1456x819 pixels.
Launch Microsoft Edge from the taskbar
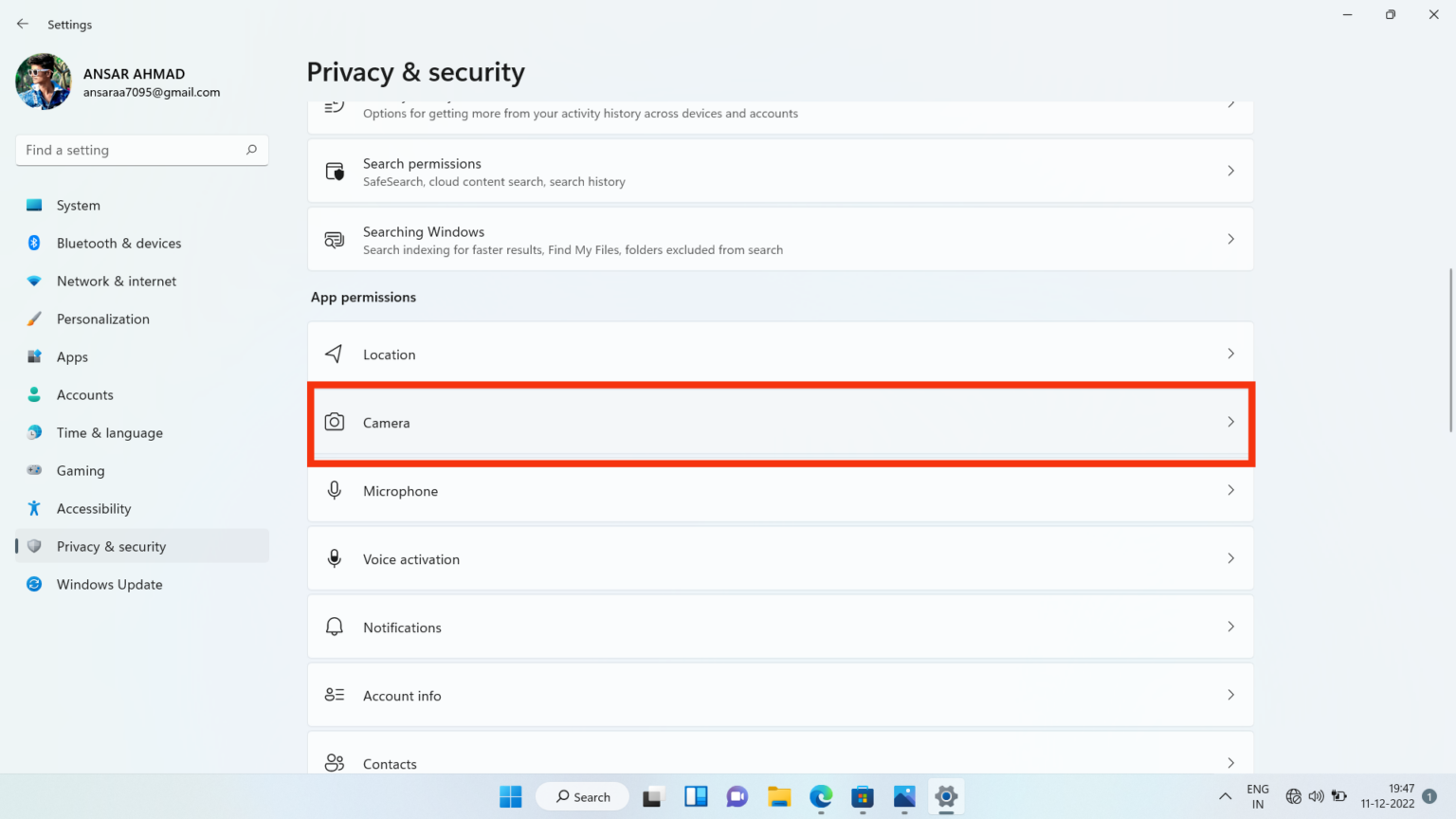820,796
